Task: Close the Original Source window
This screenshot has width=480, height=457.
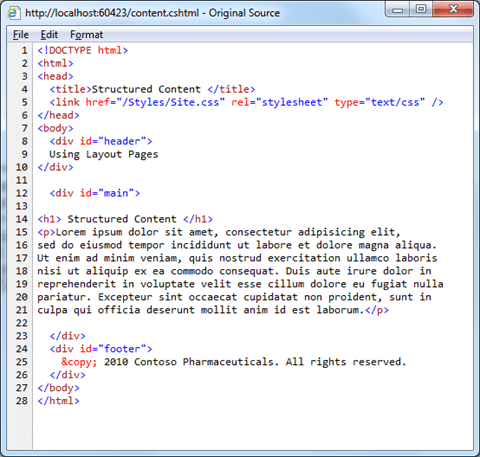Action: (x=453, y=9)
